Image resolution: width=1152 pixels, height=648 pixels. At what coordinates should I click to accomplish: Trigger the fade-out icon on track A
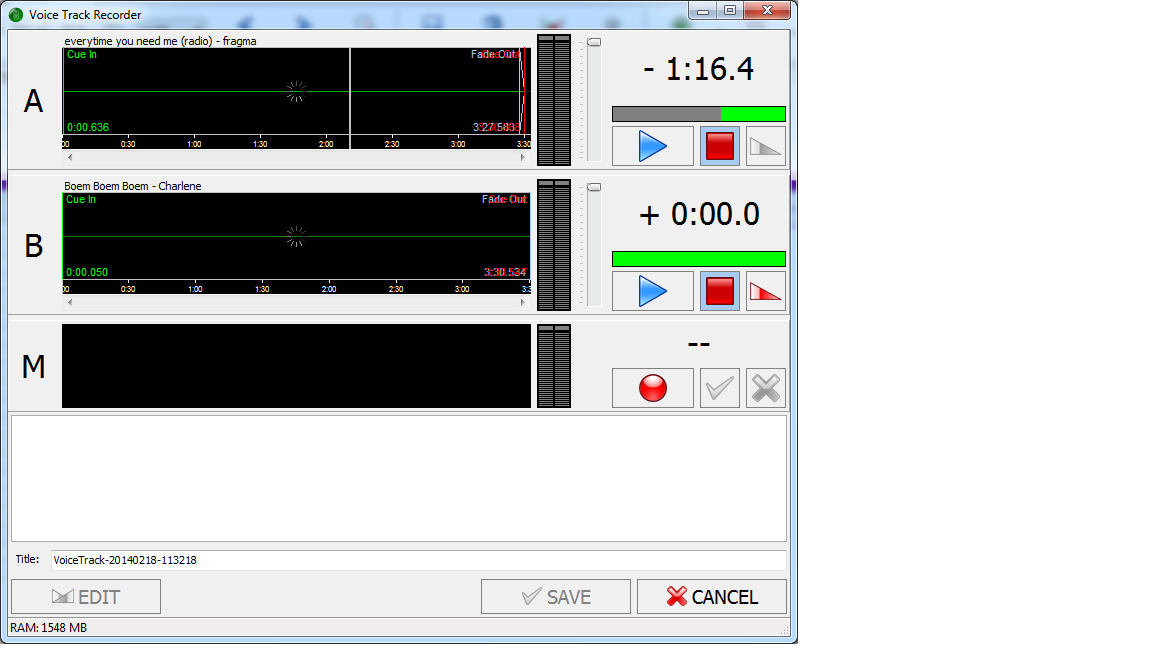point(765,145)
